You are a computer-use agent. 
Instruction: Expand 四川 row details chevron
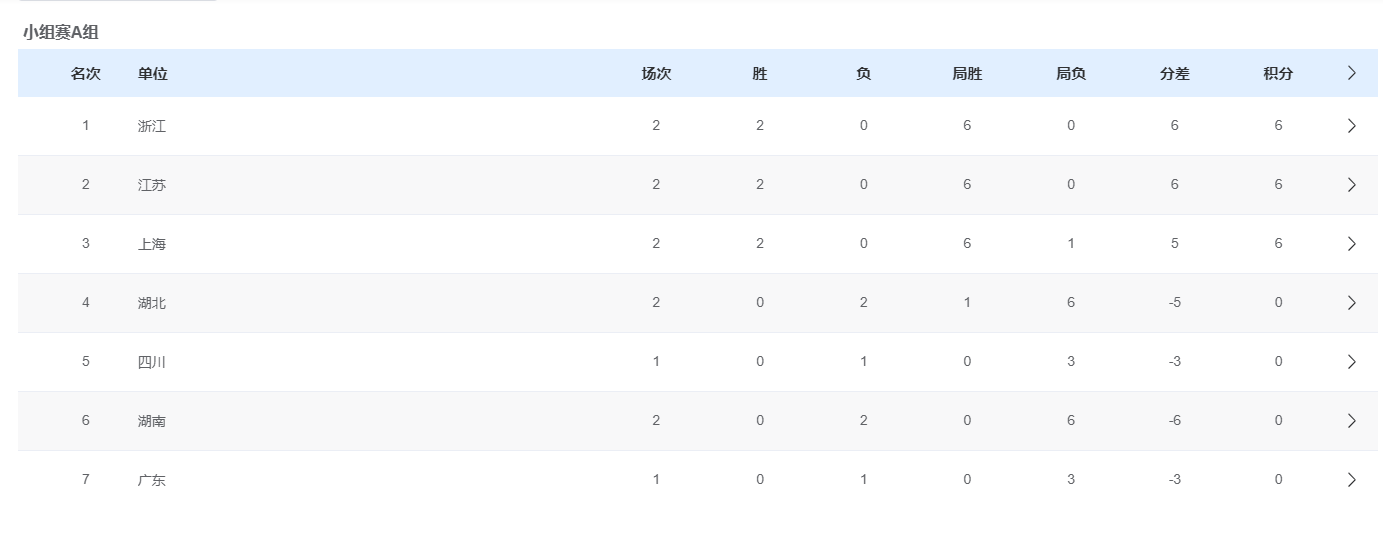(1351, 362)
